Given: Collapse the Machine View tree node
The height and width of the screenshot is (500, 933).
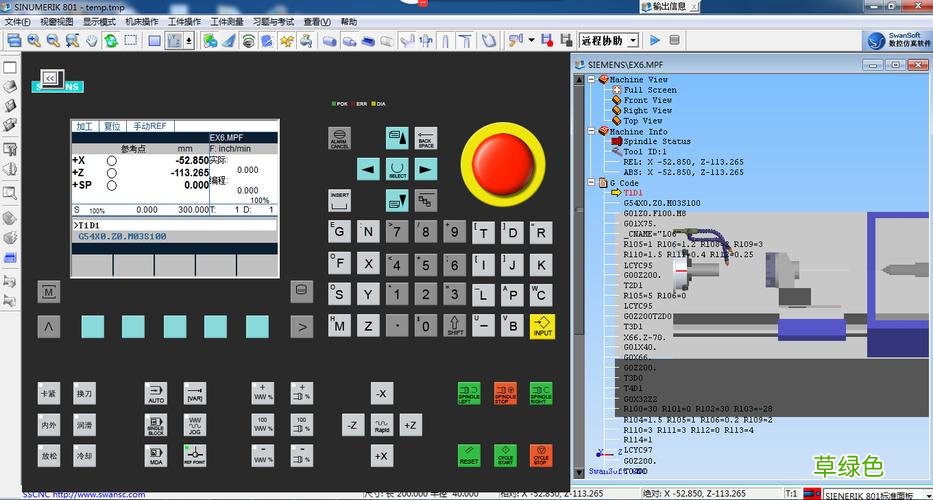Looking at the screenshot, I should pyautogui.click(x=593, y=80).
